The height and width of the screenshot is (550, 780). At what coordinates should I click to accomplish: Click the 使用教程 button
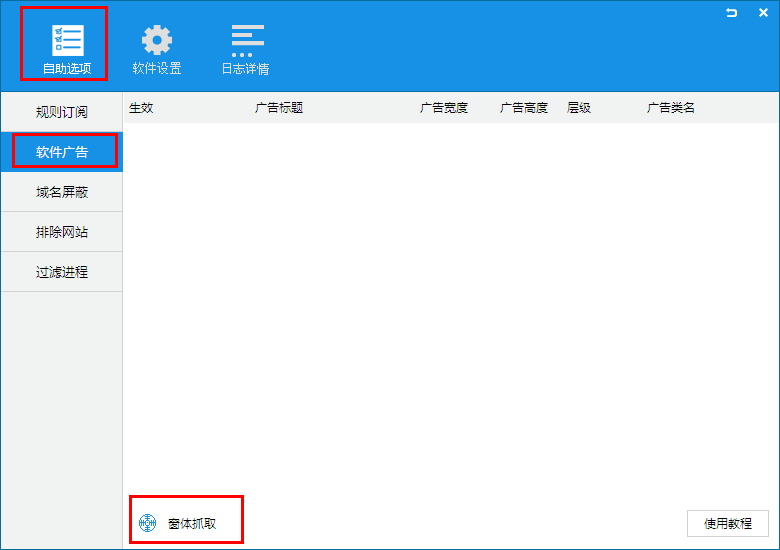728,523
